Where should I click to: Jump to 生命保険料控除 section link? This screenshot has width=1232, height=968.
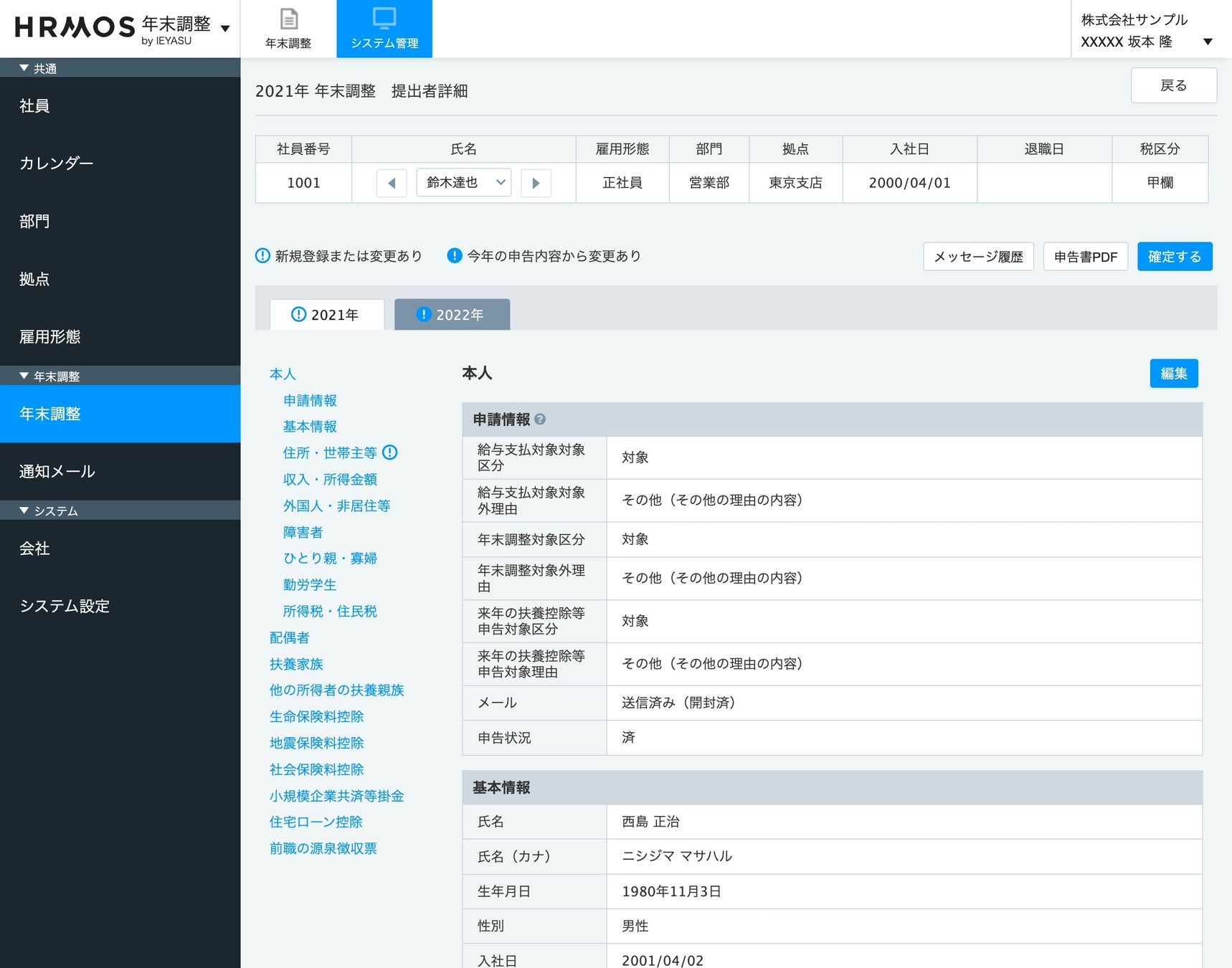tap(316, 716)
